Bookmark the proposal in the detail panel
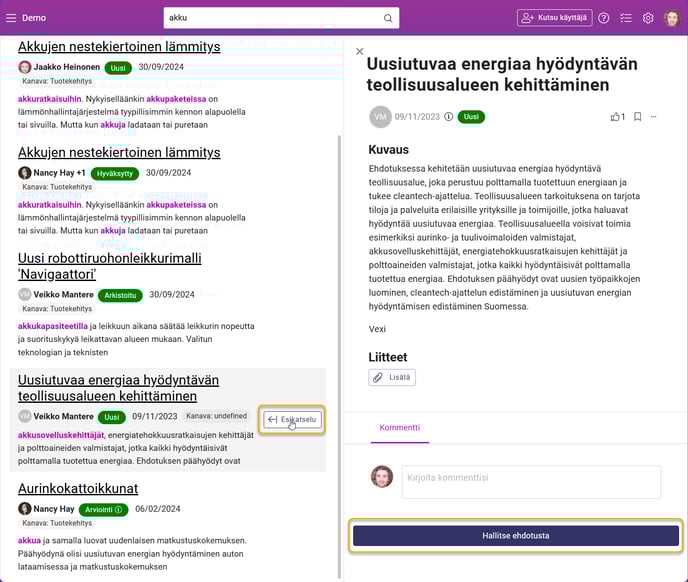 pyautogui.click(x=638, y=117)
